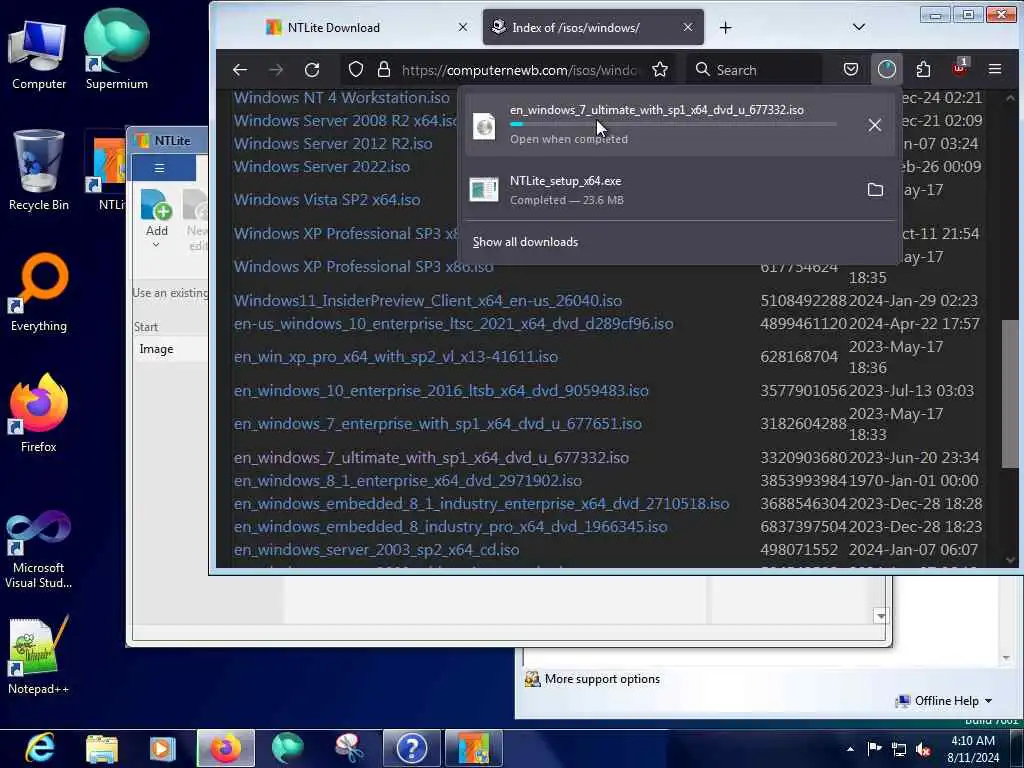This screenshot has width=1024, height=768.
Task: Open the Computer desktop icon
Action: pos(39,56)
